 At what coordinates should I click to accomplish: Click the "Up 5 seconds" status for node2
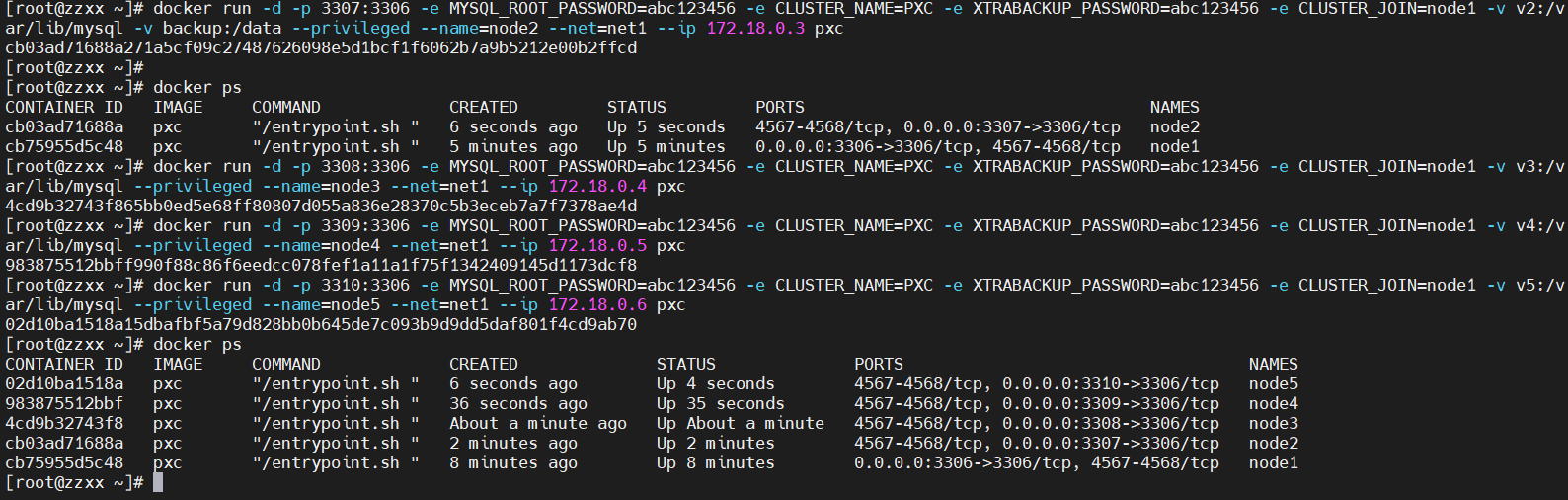(666, 126)
